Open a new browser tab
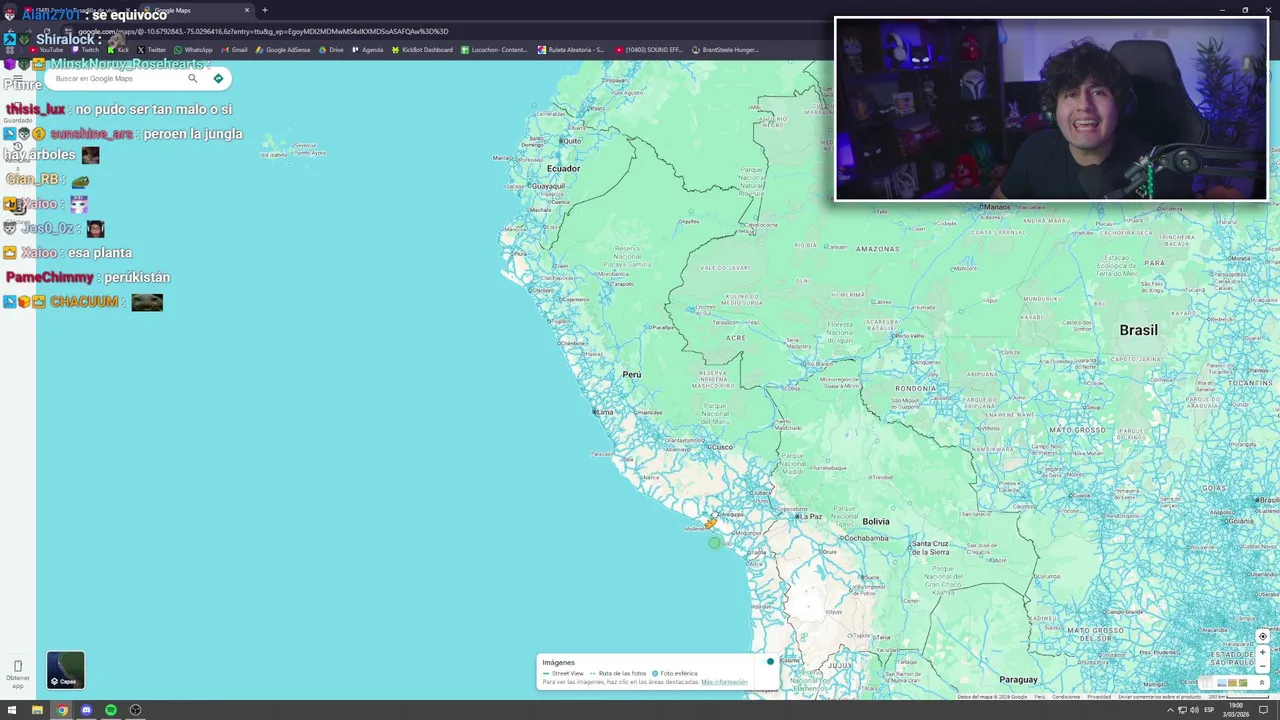 tap(264, 10)
